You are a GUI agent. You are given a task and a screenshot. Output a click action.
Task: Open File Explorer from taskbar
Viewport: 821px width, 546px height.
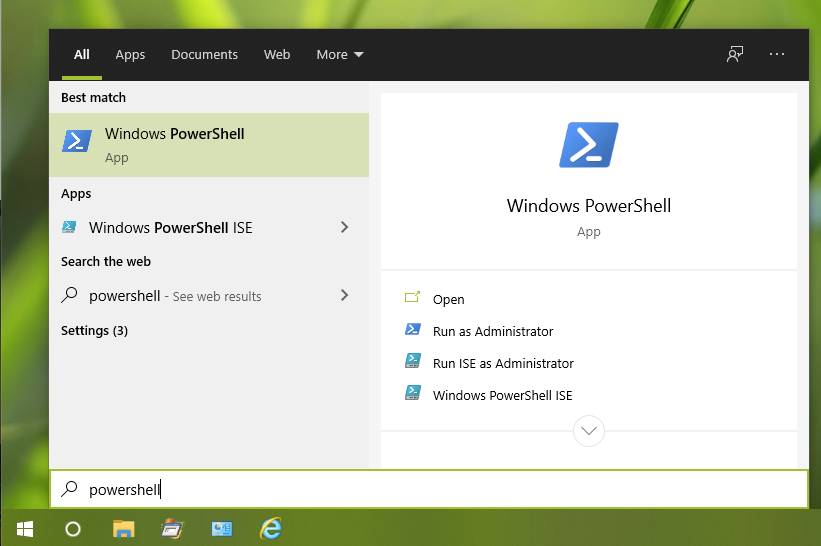point(124,529)
